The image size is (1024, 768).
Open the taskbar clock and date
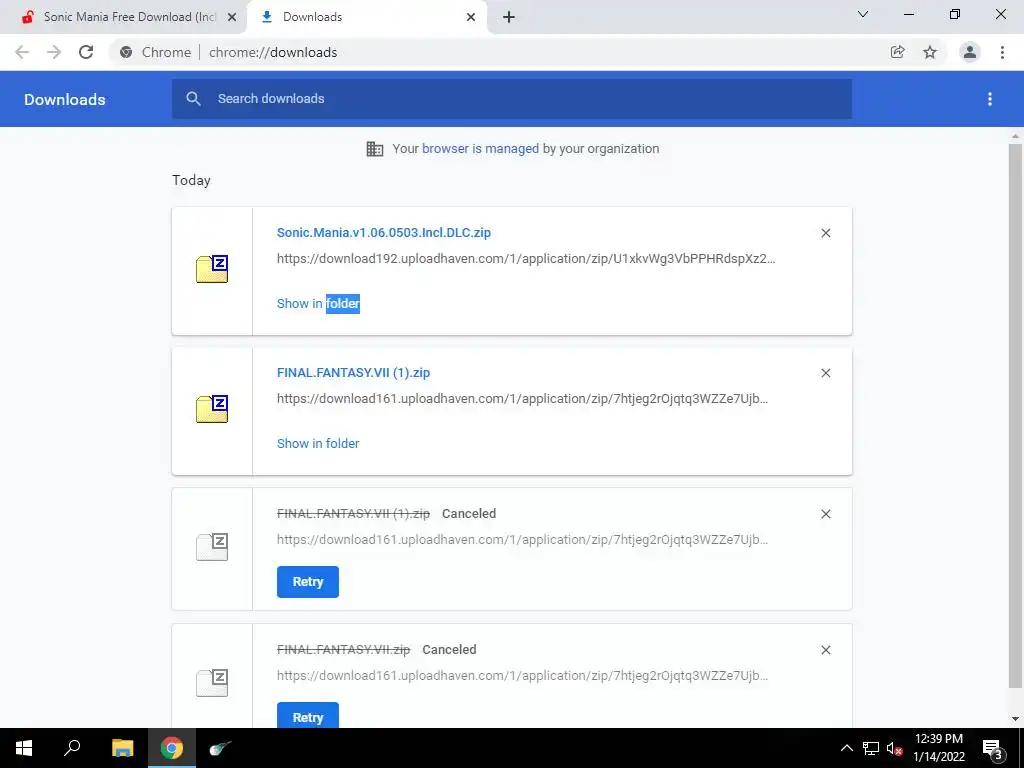click(x=938, y=748)
